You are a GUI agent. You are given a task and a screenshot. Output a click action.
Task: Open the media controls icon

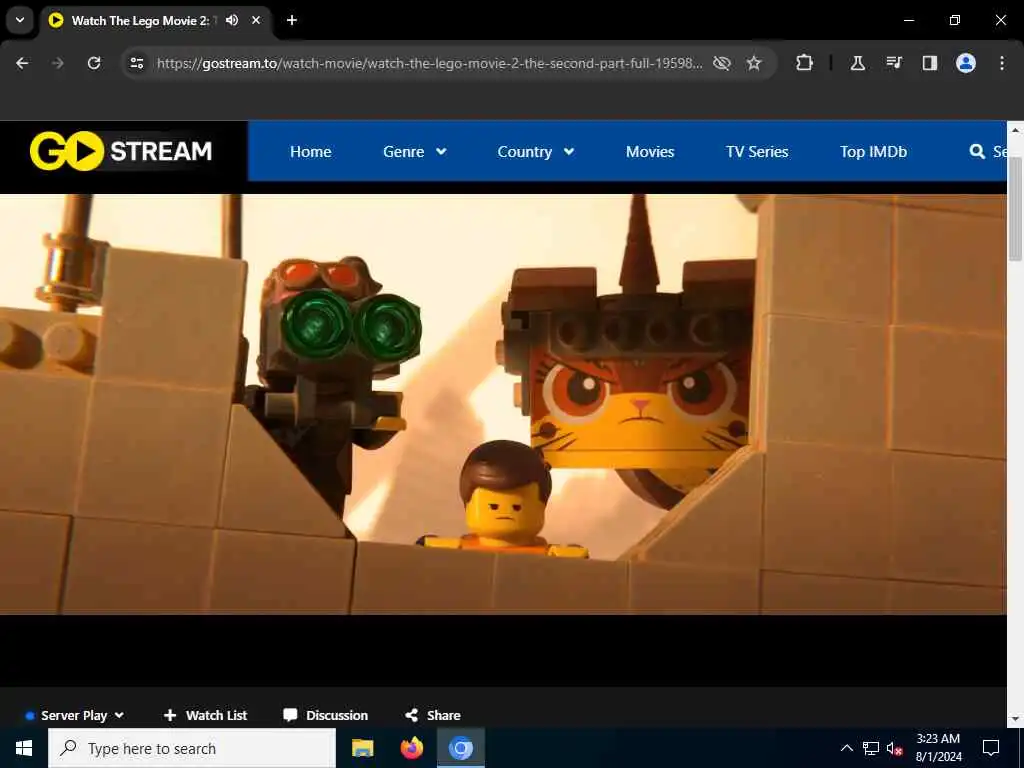(894, 63)
